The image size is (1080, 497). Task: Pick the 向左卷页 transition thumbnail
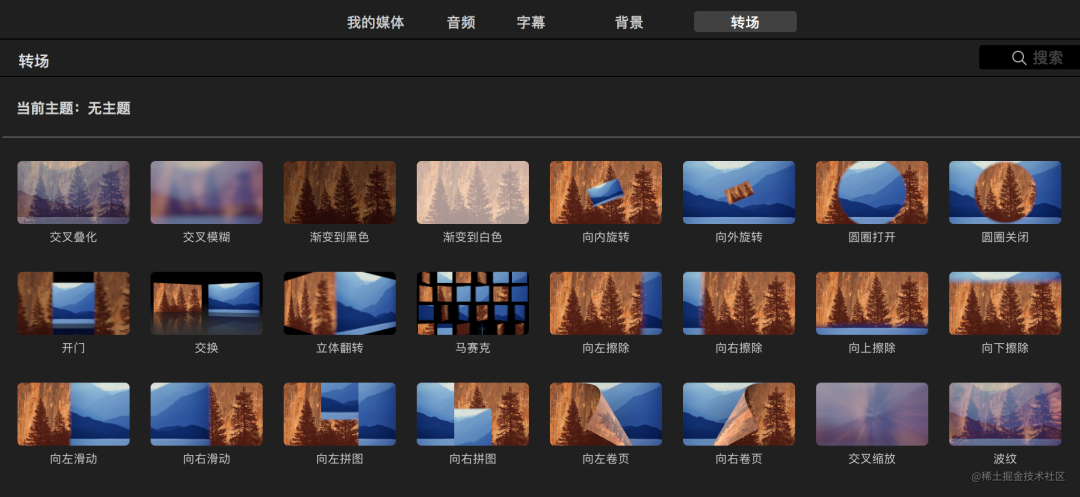coord(605,414)
